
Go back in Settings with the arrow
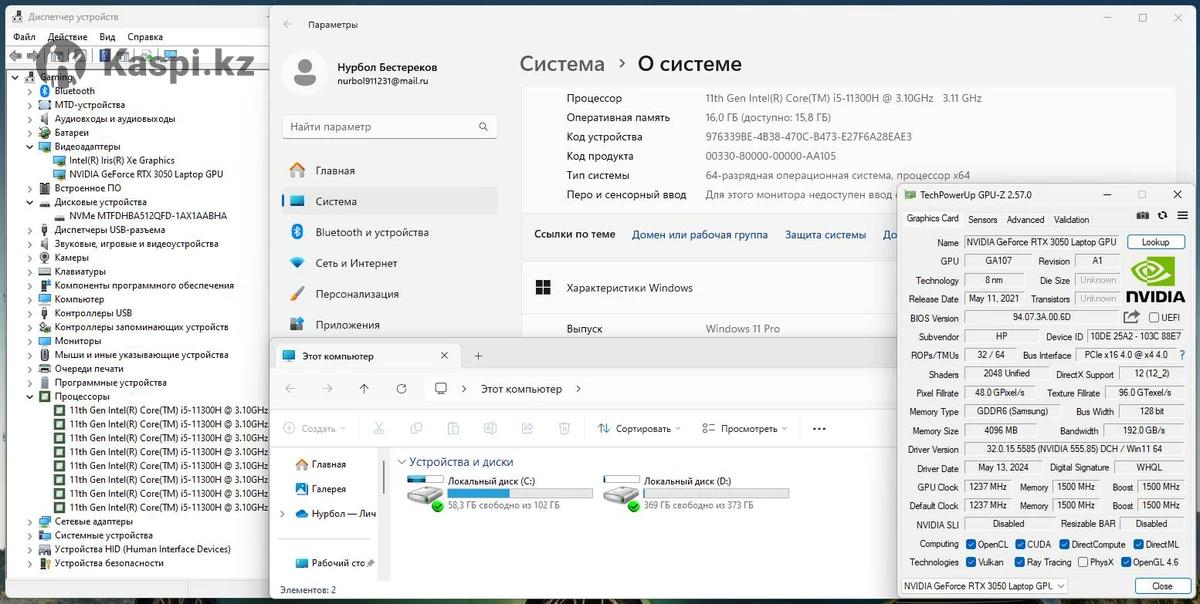288,24
